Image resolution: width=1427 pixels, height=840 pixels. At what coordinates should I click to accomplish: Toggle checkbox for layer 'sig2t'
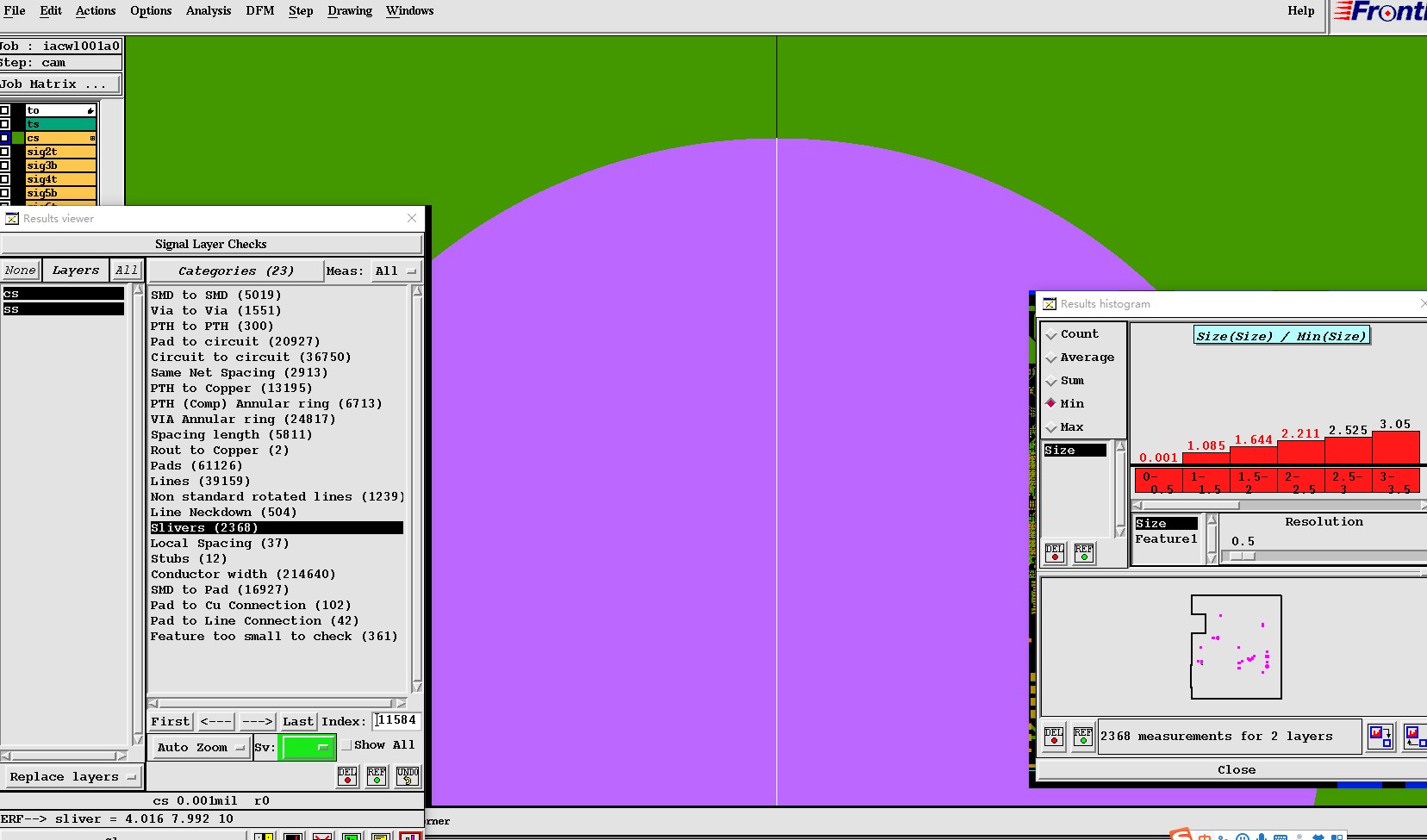pos(4,152)
